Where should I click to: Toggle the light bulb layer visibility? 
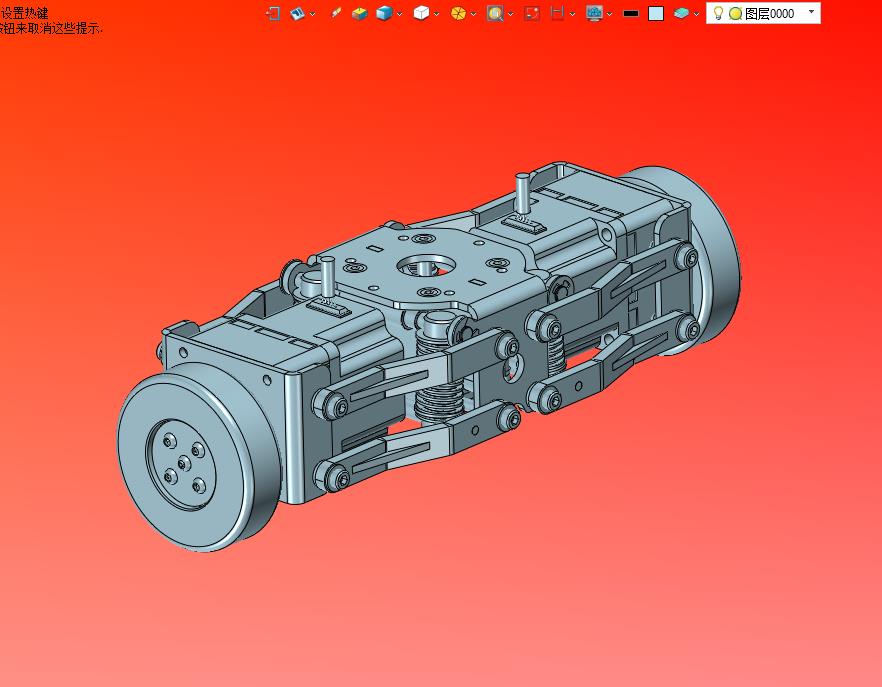pos(718,13)
